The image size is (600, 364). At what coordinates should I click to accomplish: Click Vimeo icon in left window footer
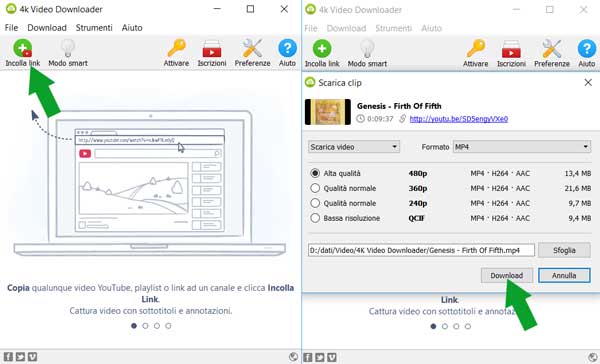(33, 357)
